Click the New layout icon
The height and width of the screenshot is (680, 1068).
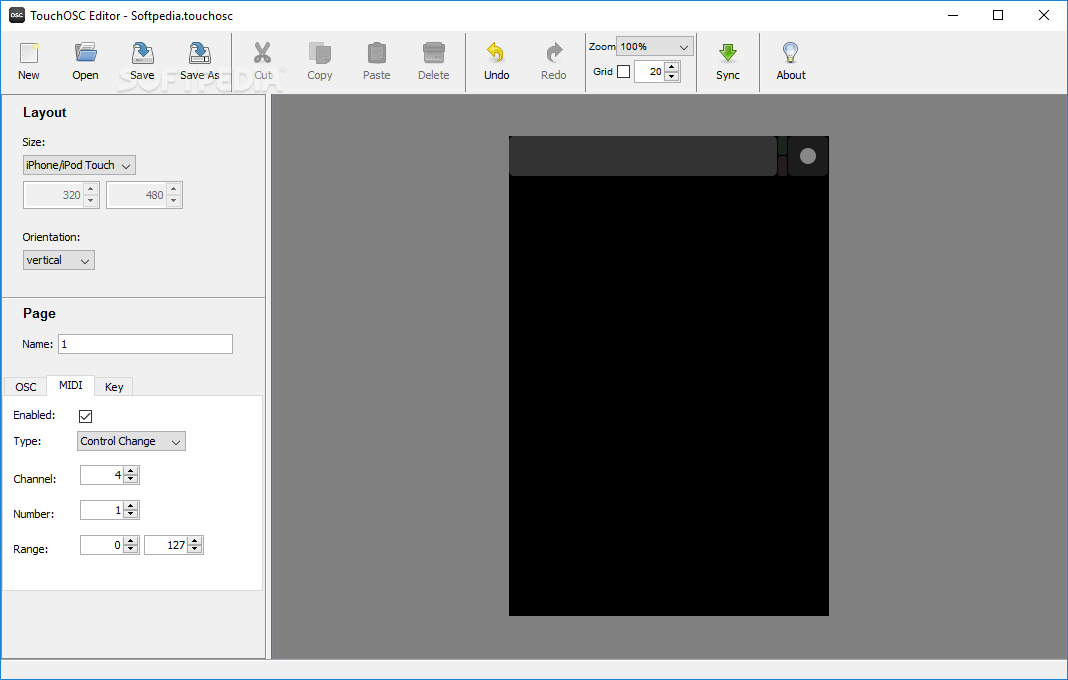click(29, 54)
